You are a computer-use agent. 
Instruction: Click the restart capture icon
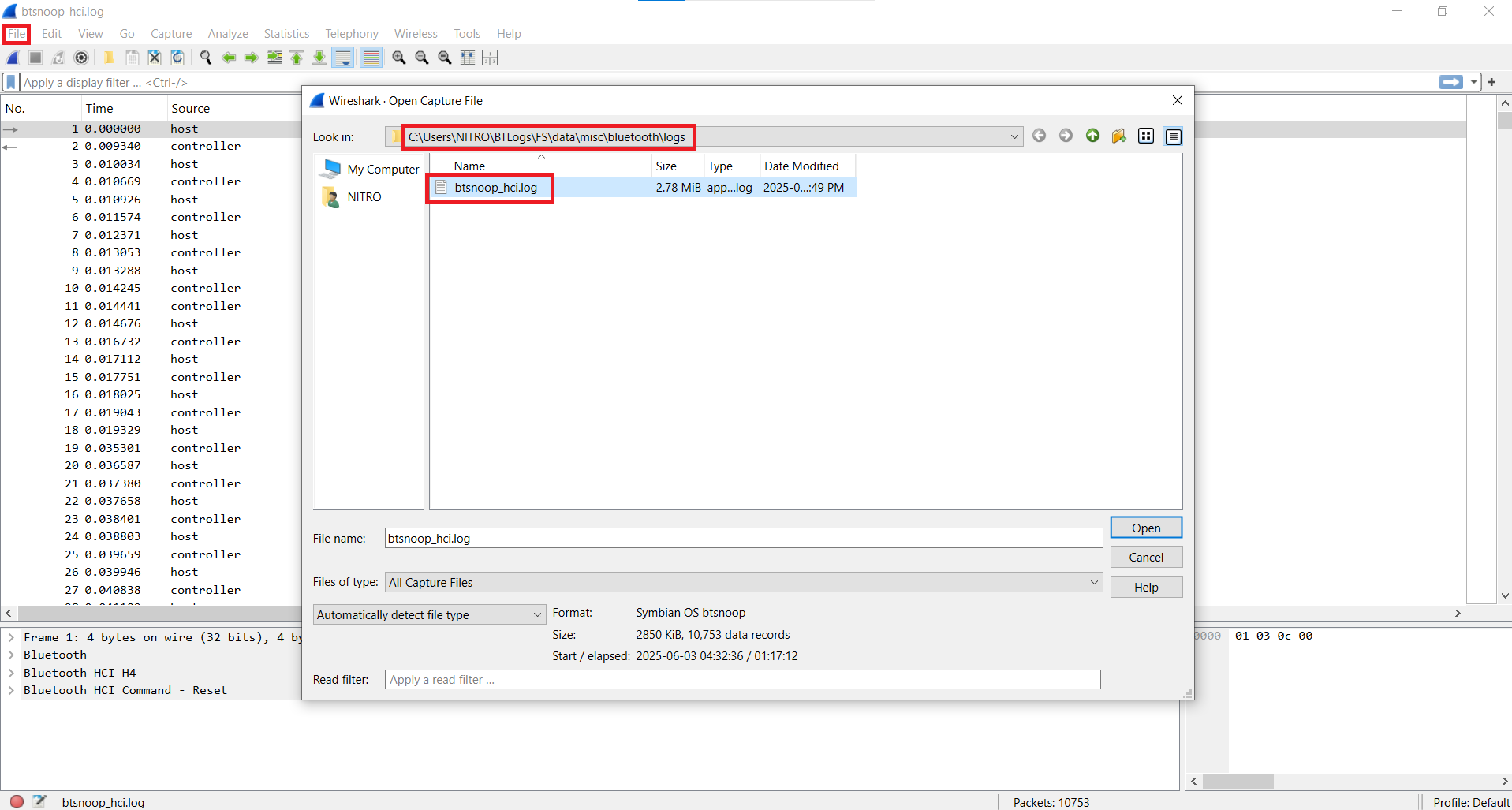58,58
